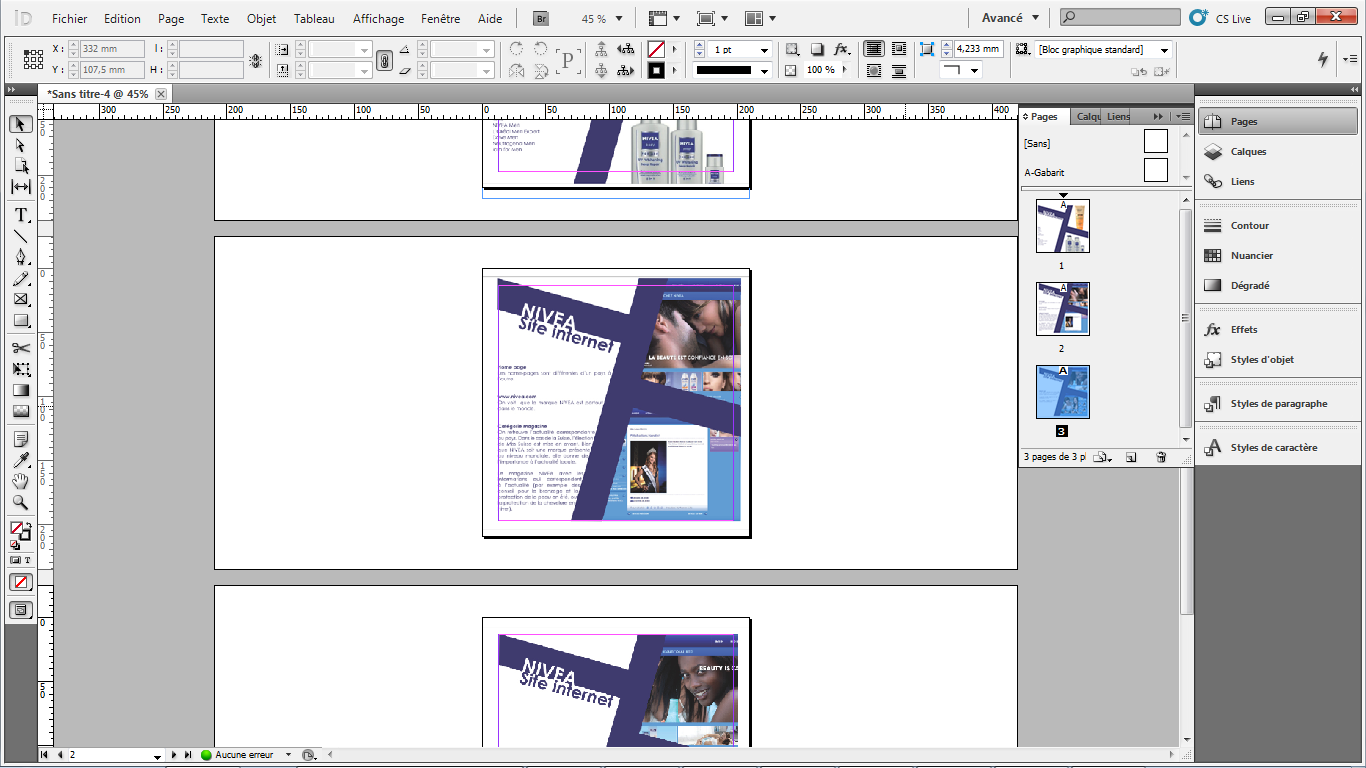1366x768 pixels.
Task: Open the stroke type dropdown
Action: (x=765, y=70)
